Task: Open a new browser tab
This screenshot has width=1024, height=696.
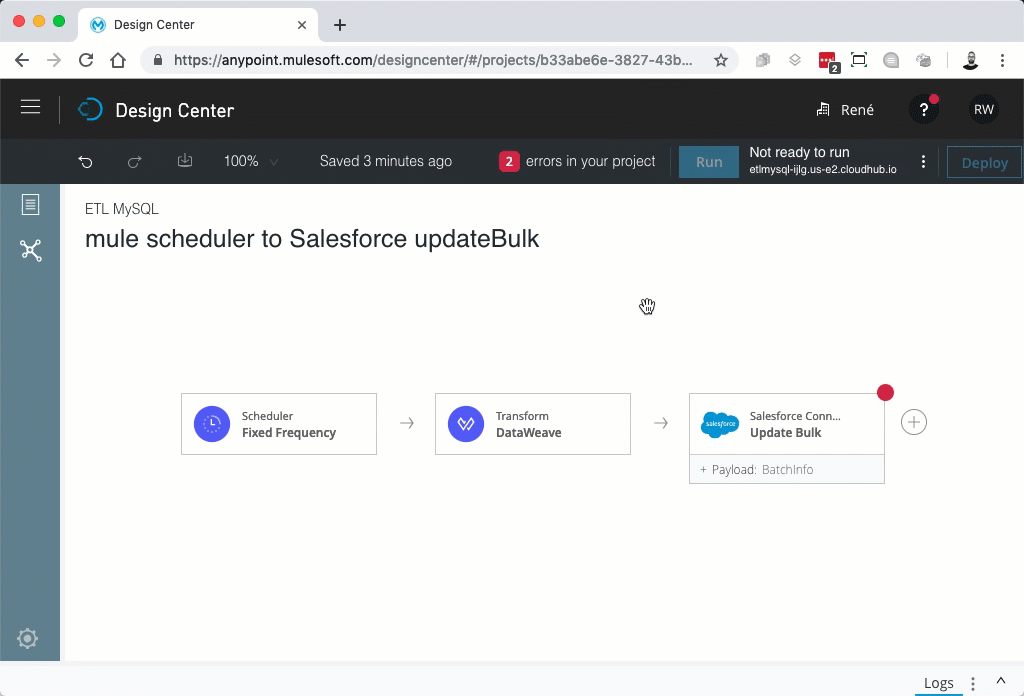Action: pyautogui.click(x=340, y=25)
